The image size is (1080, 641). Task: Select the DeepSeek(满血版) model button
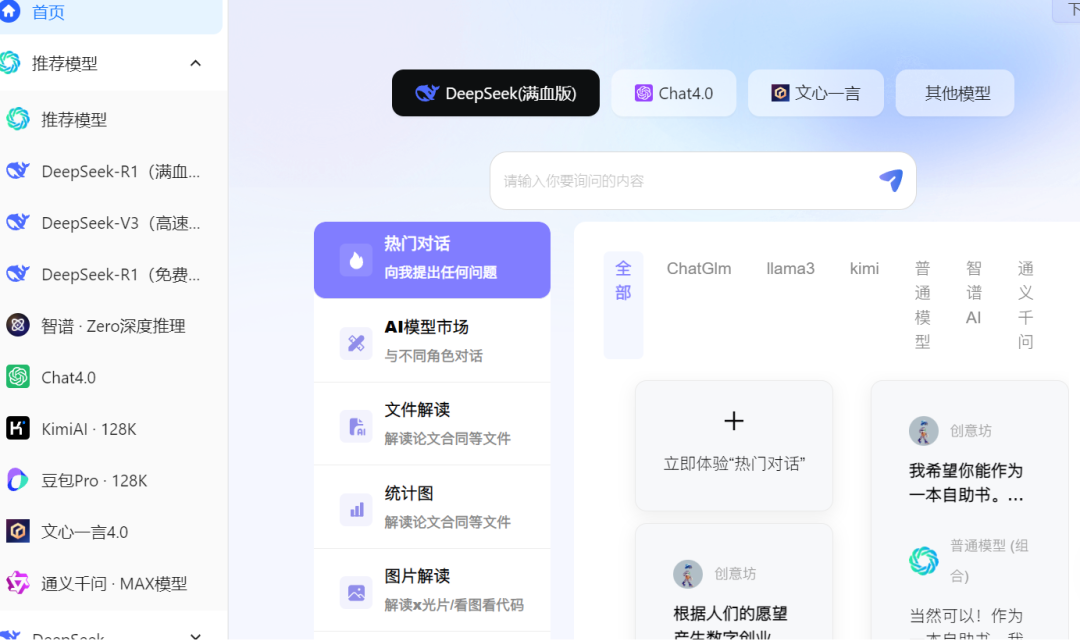point(496,93)
